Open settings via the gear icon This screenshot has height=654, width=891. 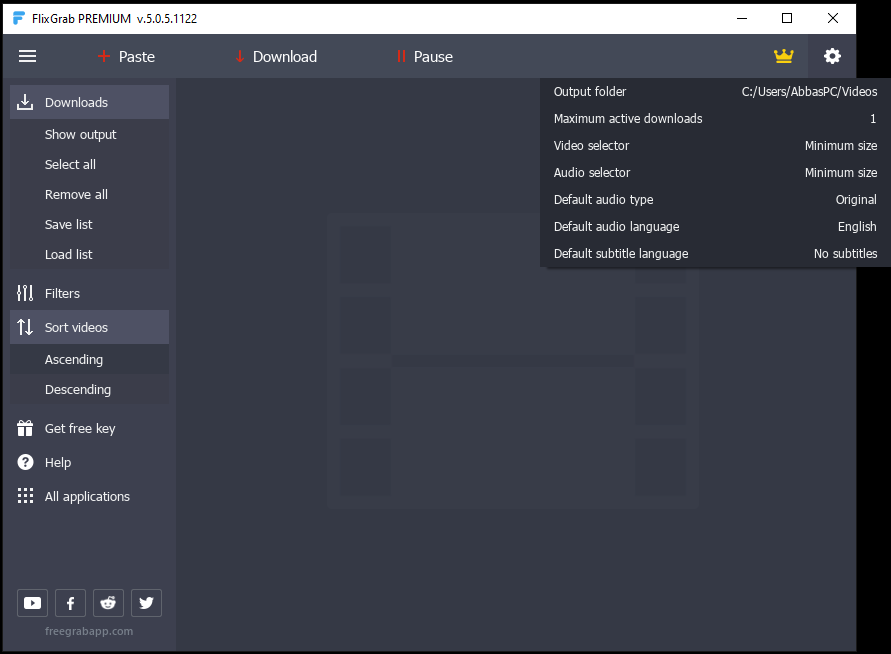coord(832,56)
